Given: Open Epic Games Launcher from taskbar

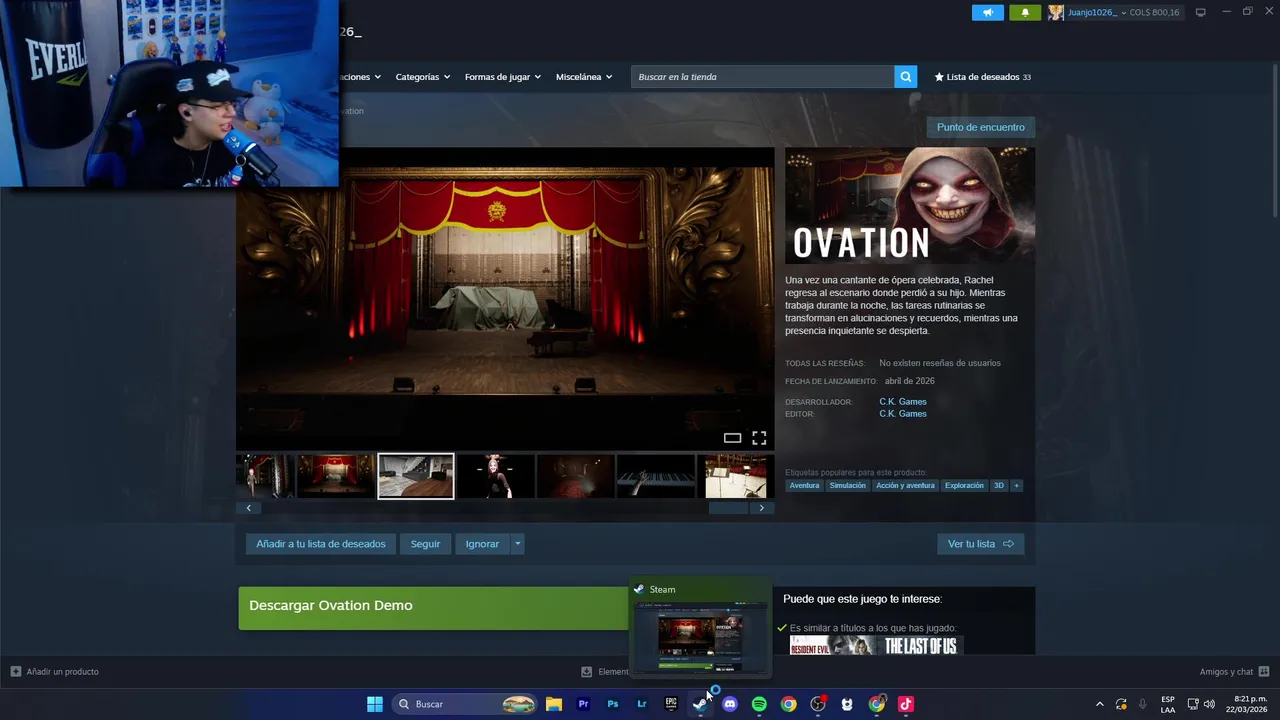Looking at the screenshot, I should [671, 704].
